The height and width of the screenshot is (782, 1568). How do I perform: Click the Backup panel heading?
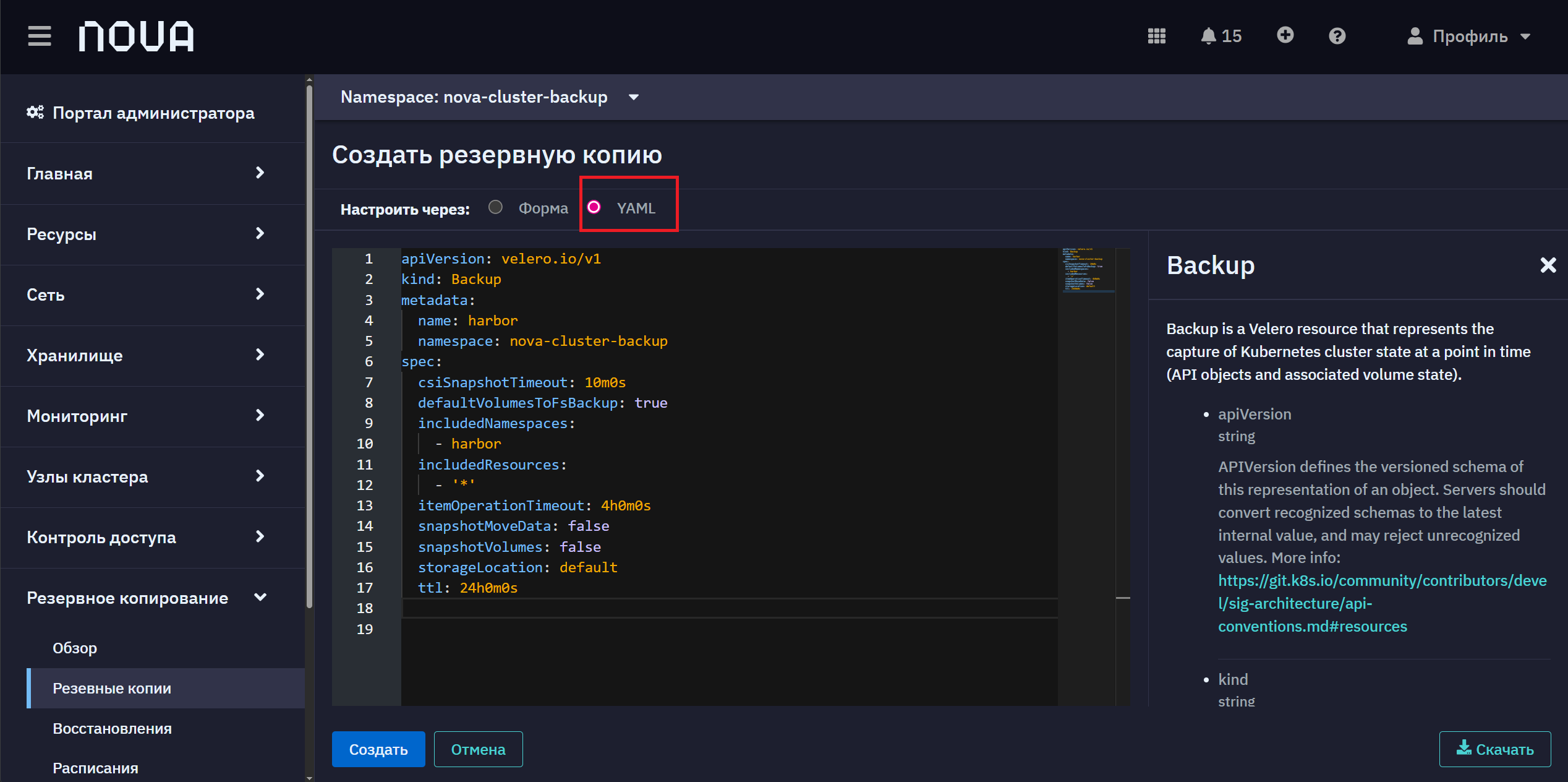[1210, 265]
